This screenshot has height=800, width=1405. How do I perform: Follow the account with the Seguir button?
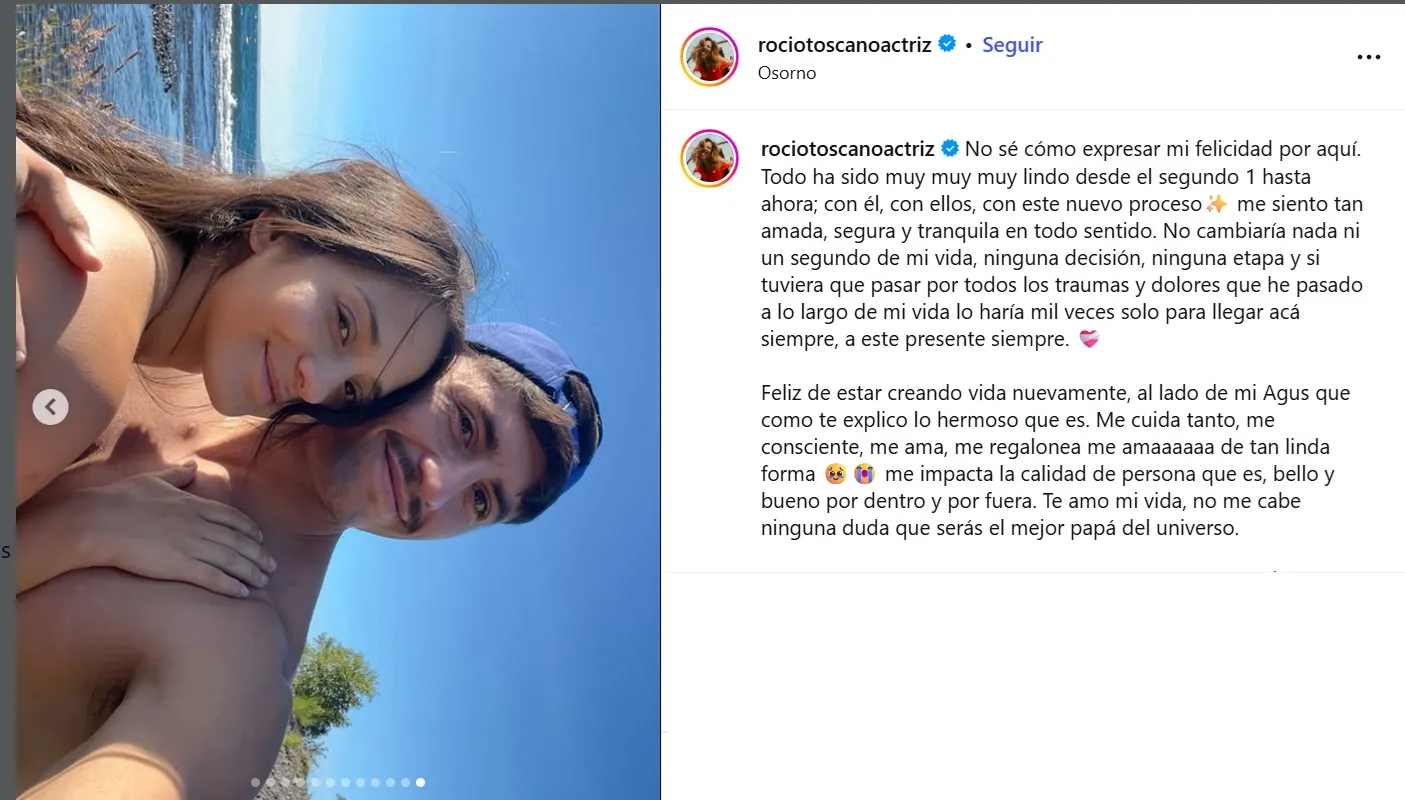[1012, 45]
